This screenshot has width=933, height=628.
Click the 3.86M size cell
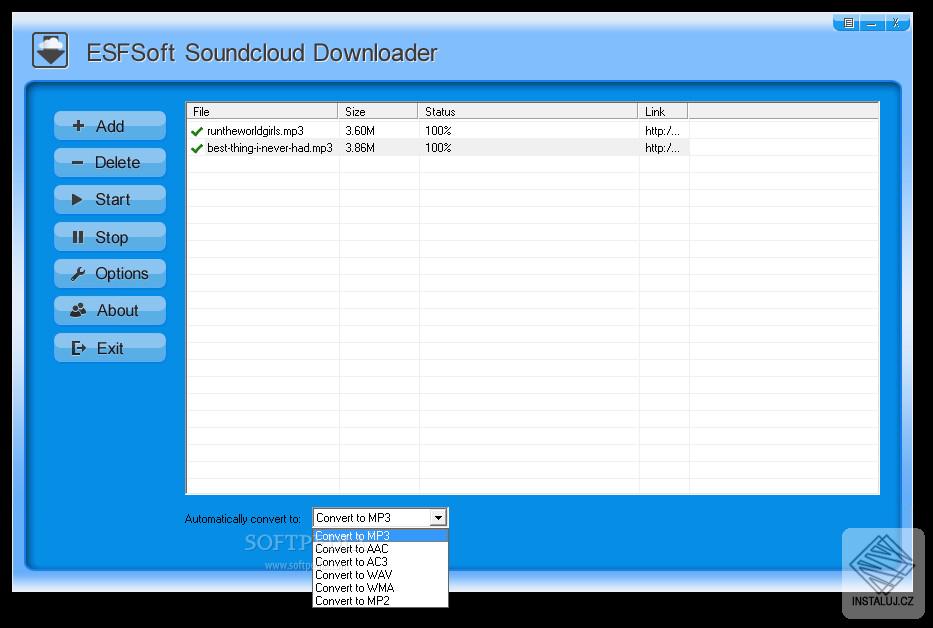coord(360,148)
